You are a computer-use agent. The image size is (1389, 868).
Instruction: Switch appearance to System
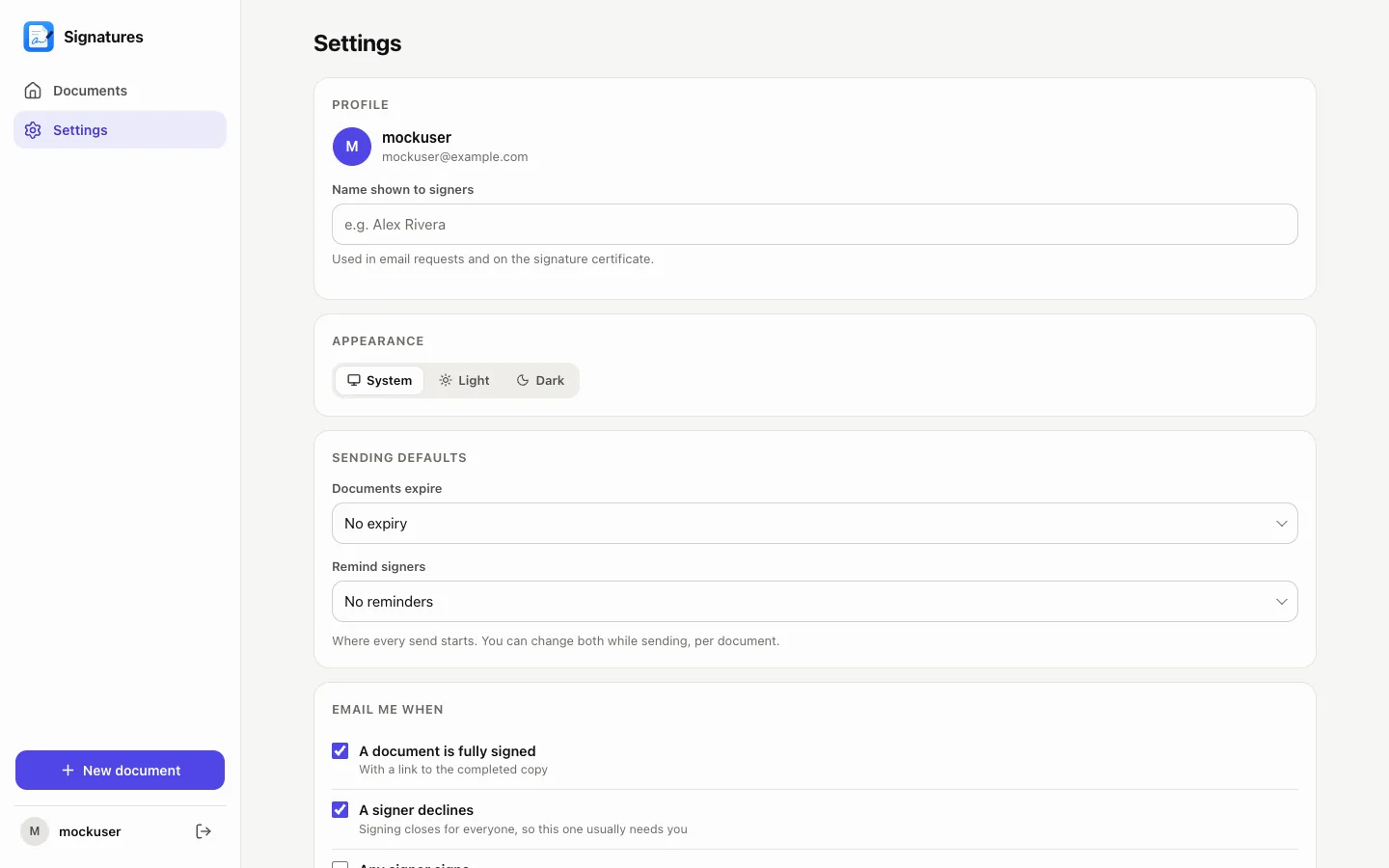point(379,380)
